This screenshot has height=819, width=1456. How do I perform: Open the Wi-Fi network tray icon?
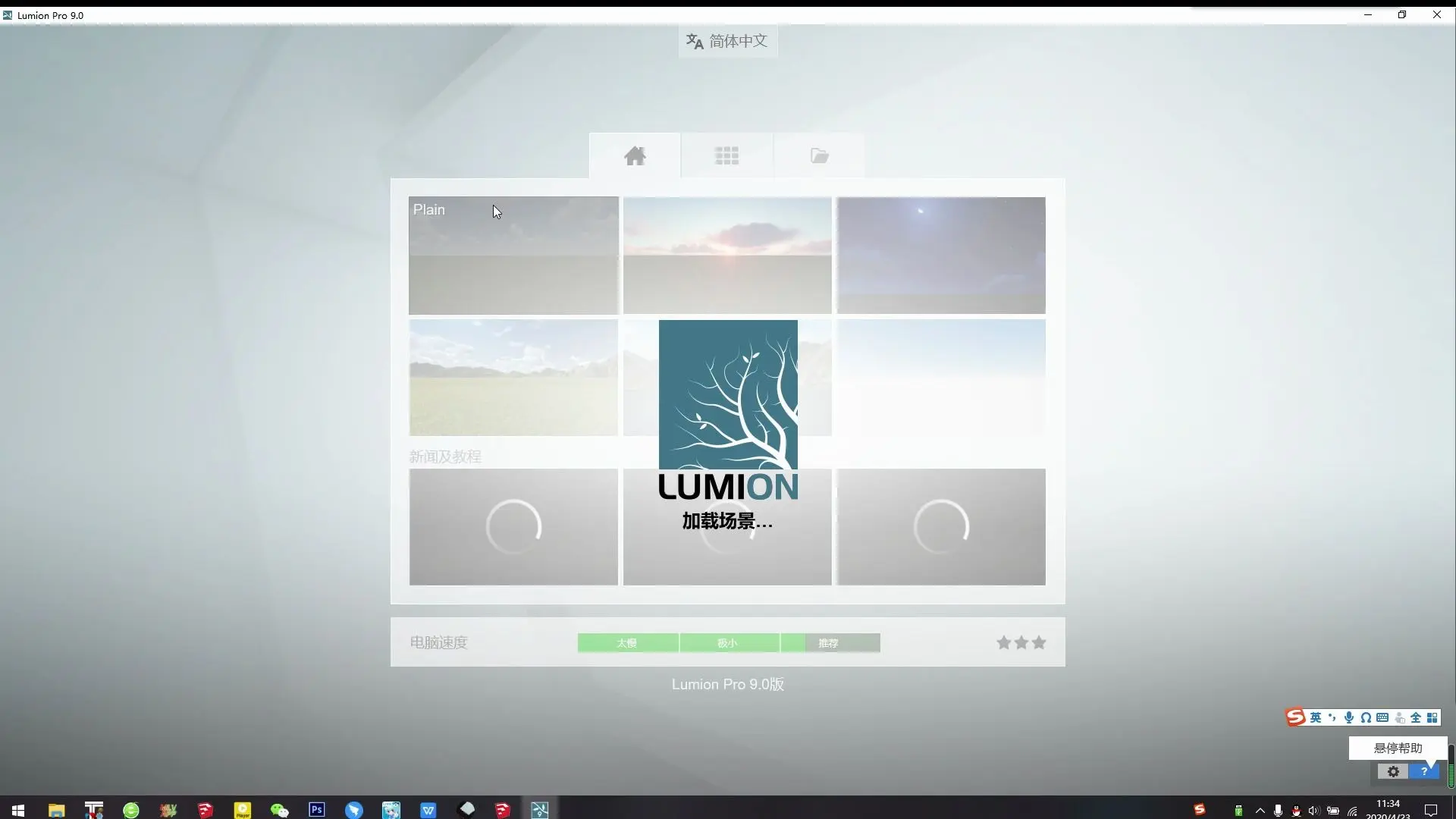point(1352,811)
